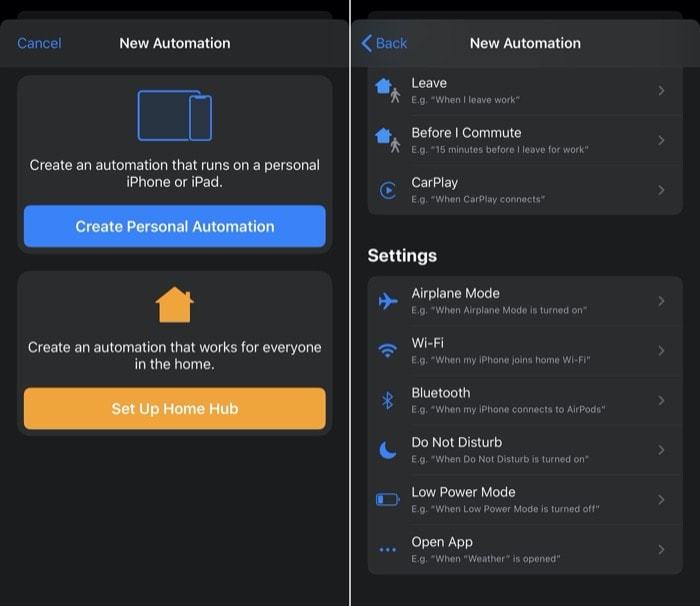Tap the Before I Commute house icon

[x=388, y=140]
